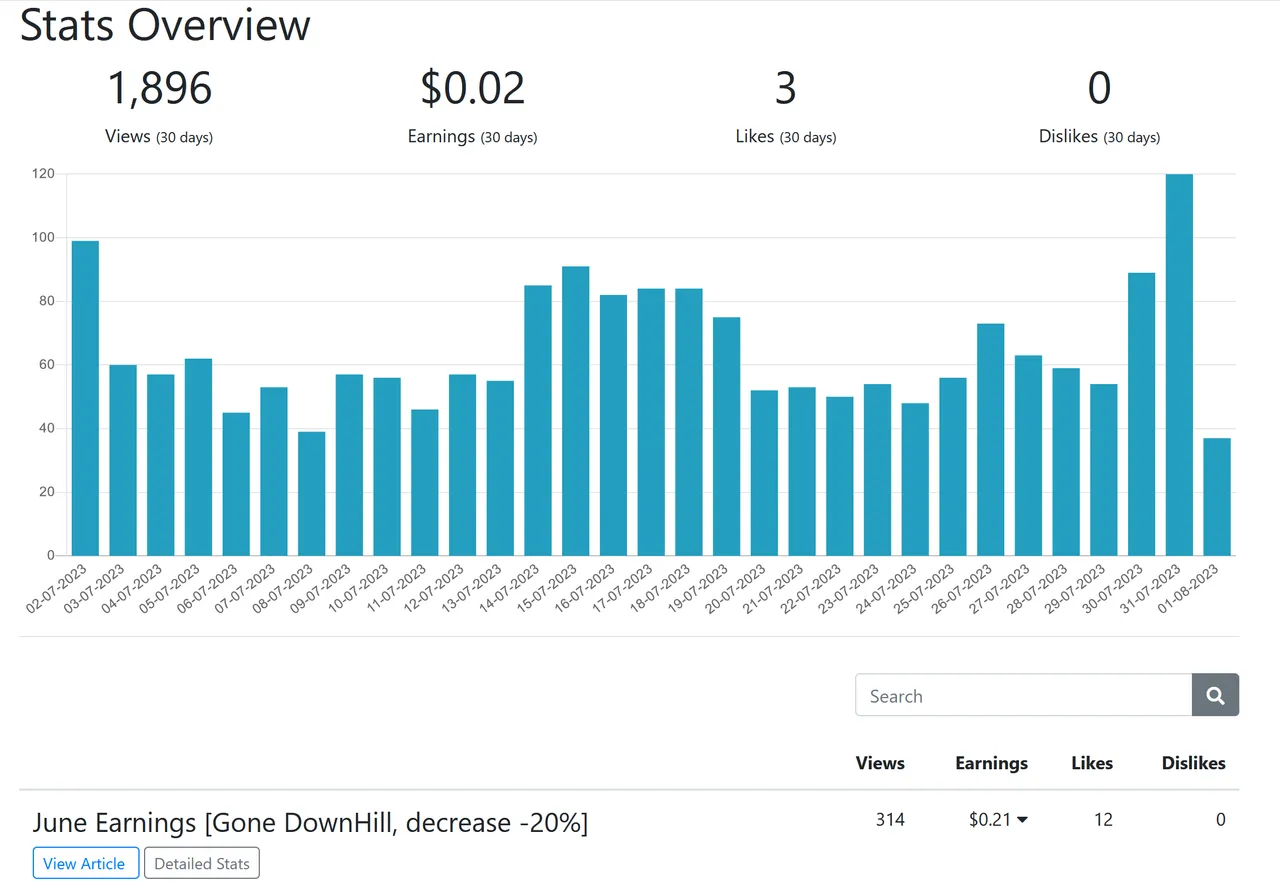Click the $0.02 Earnings total

pos(472,89)
